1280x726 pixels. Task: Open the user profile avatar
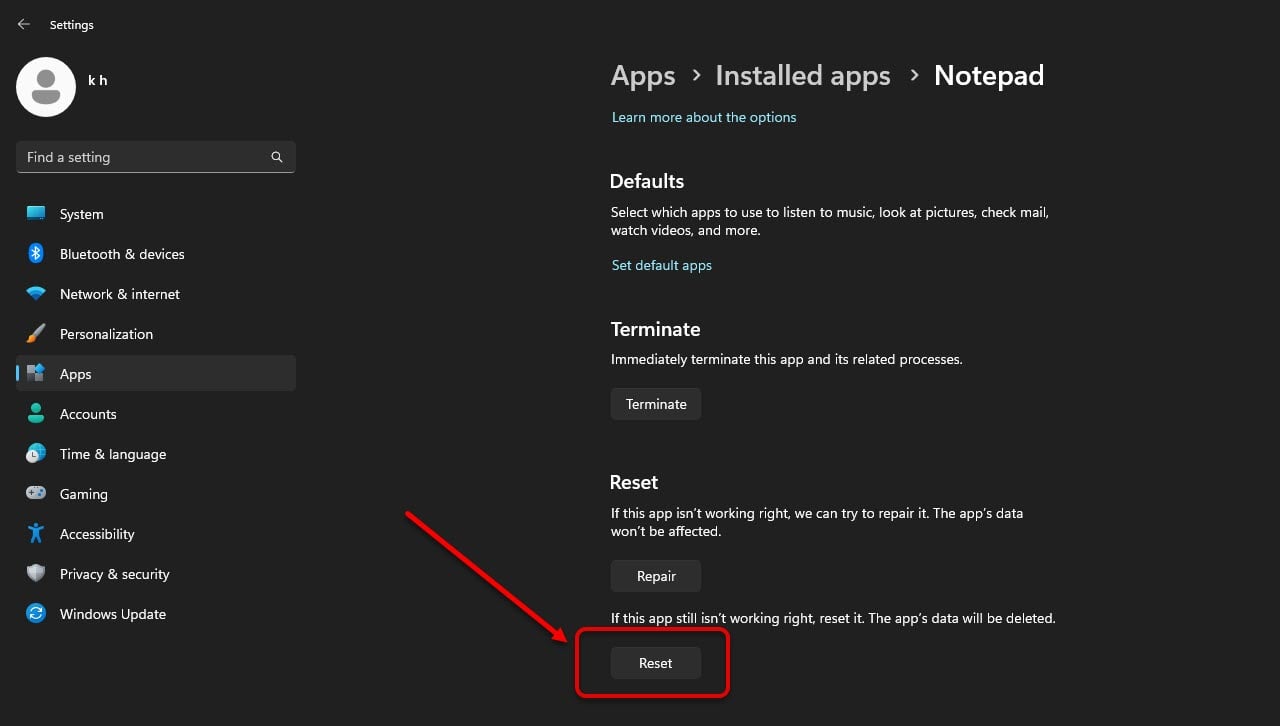tap(46, 87)
